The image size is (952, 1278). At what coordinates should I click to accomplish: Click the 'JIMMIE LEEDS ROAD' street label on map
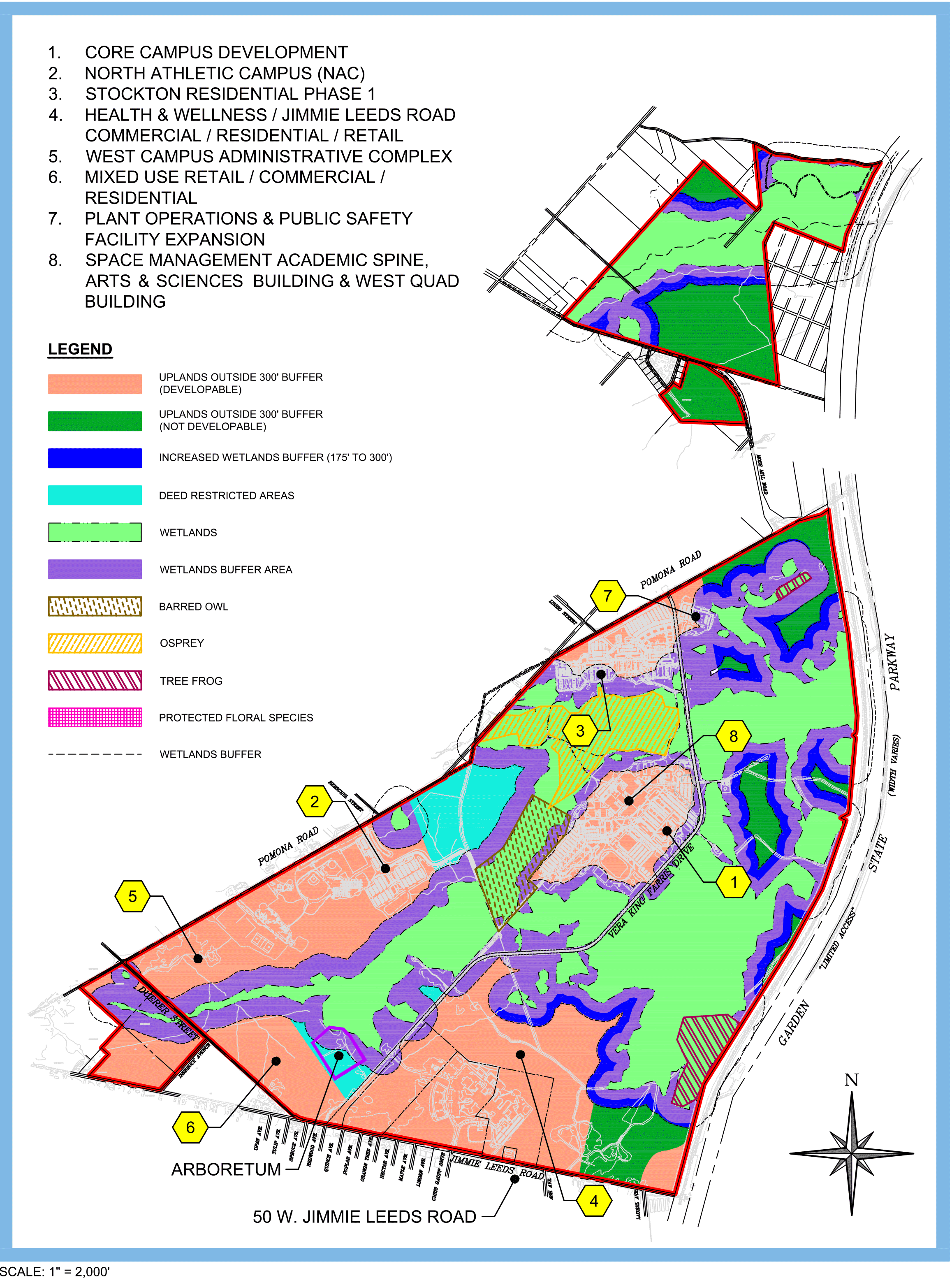pos(497,1167)
